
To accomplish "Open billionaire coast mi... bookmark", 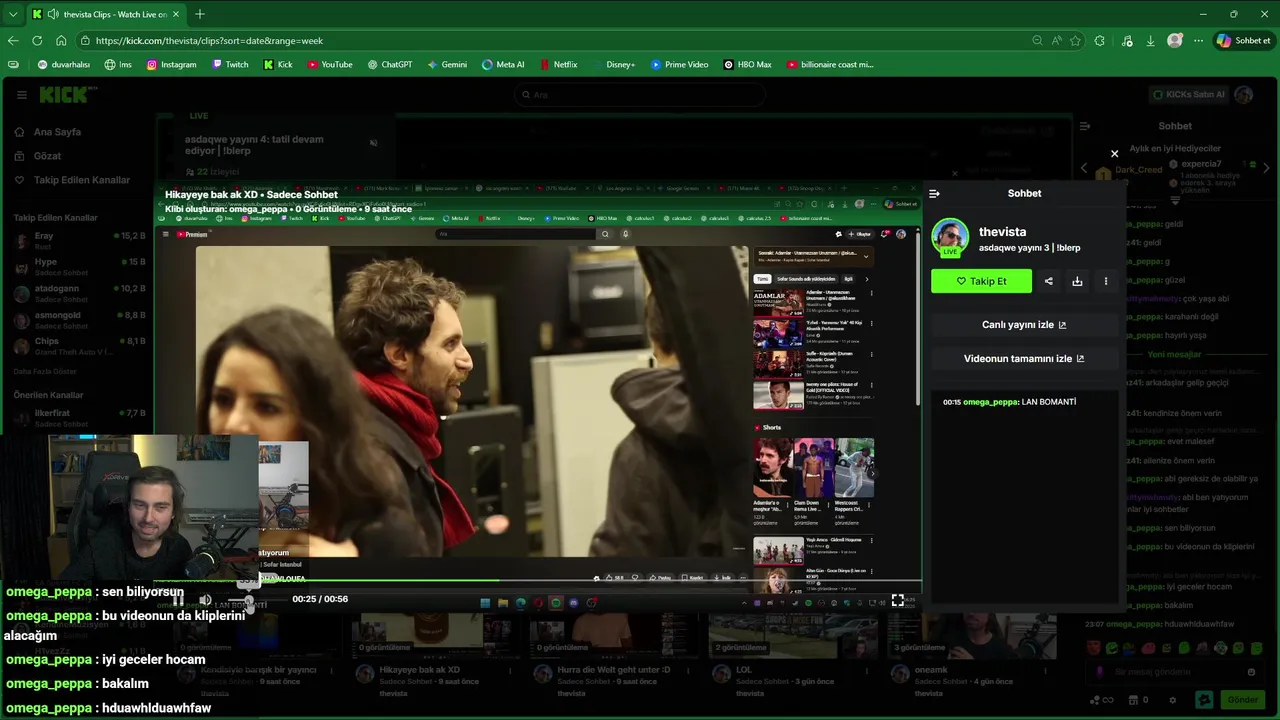I will tap(830, 65).
